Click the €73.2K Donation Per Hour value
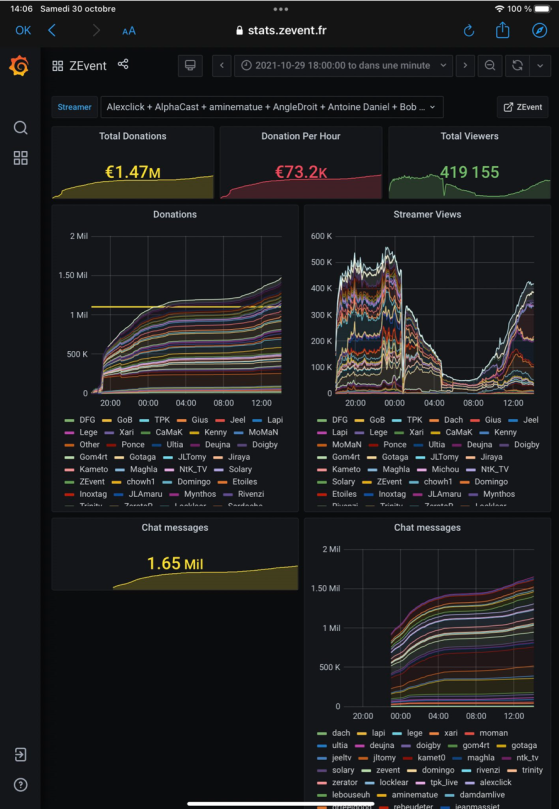Image resolution: width=559 pixels, height=809 pixels. 301,172
